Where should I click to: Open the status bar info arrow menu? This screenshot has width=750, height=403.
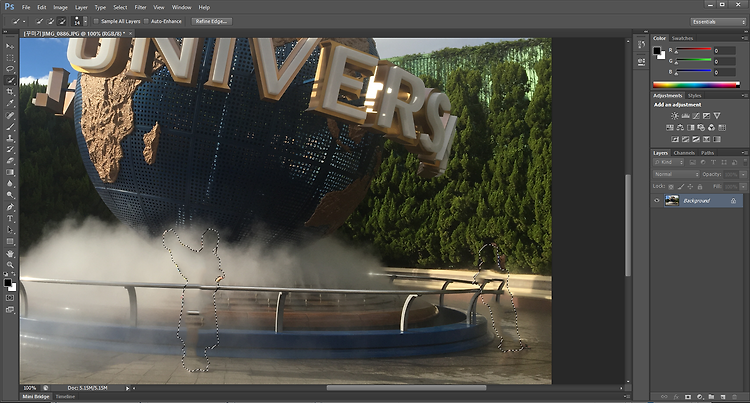coord(128,388)
